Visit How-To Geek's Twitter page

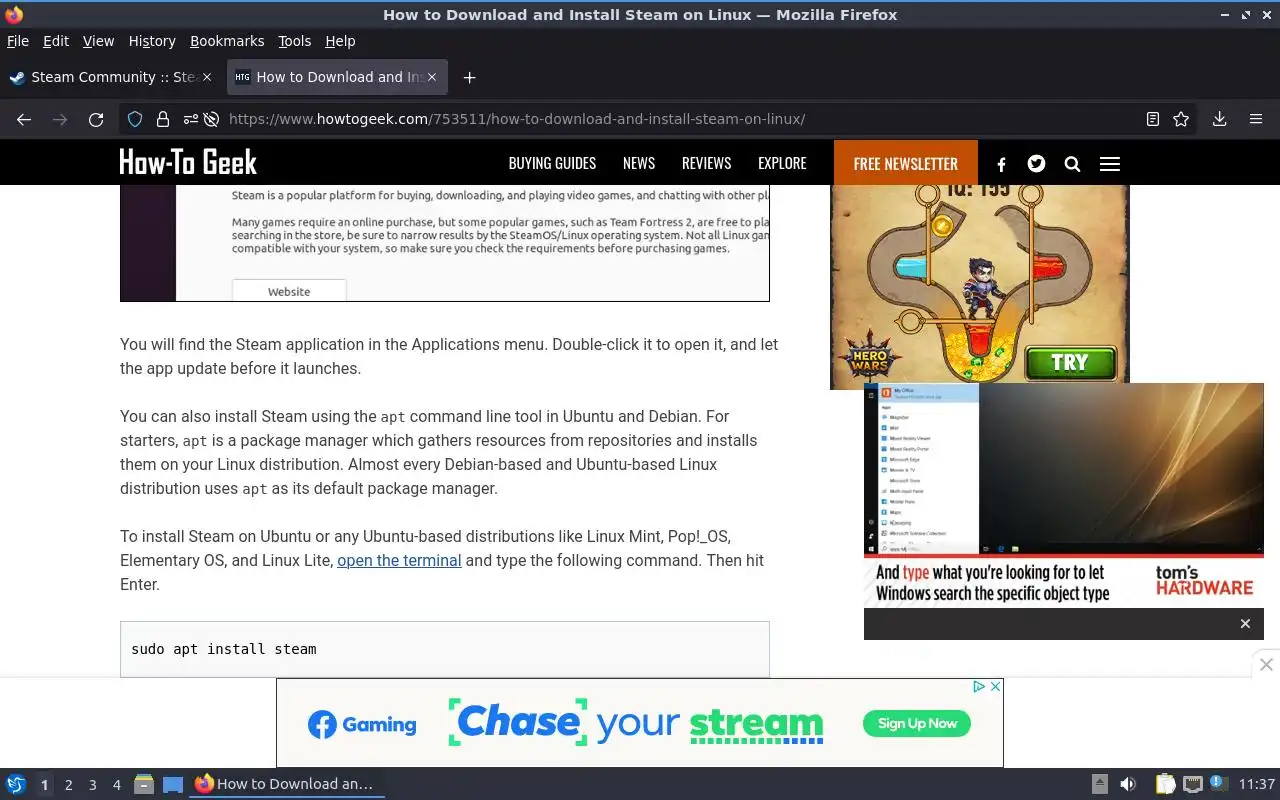pyautogui.click(x=1036, y=163)
